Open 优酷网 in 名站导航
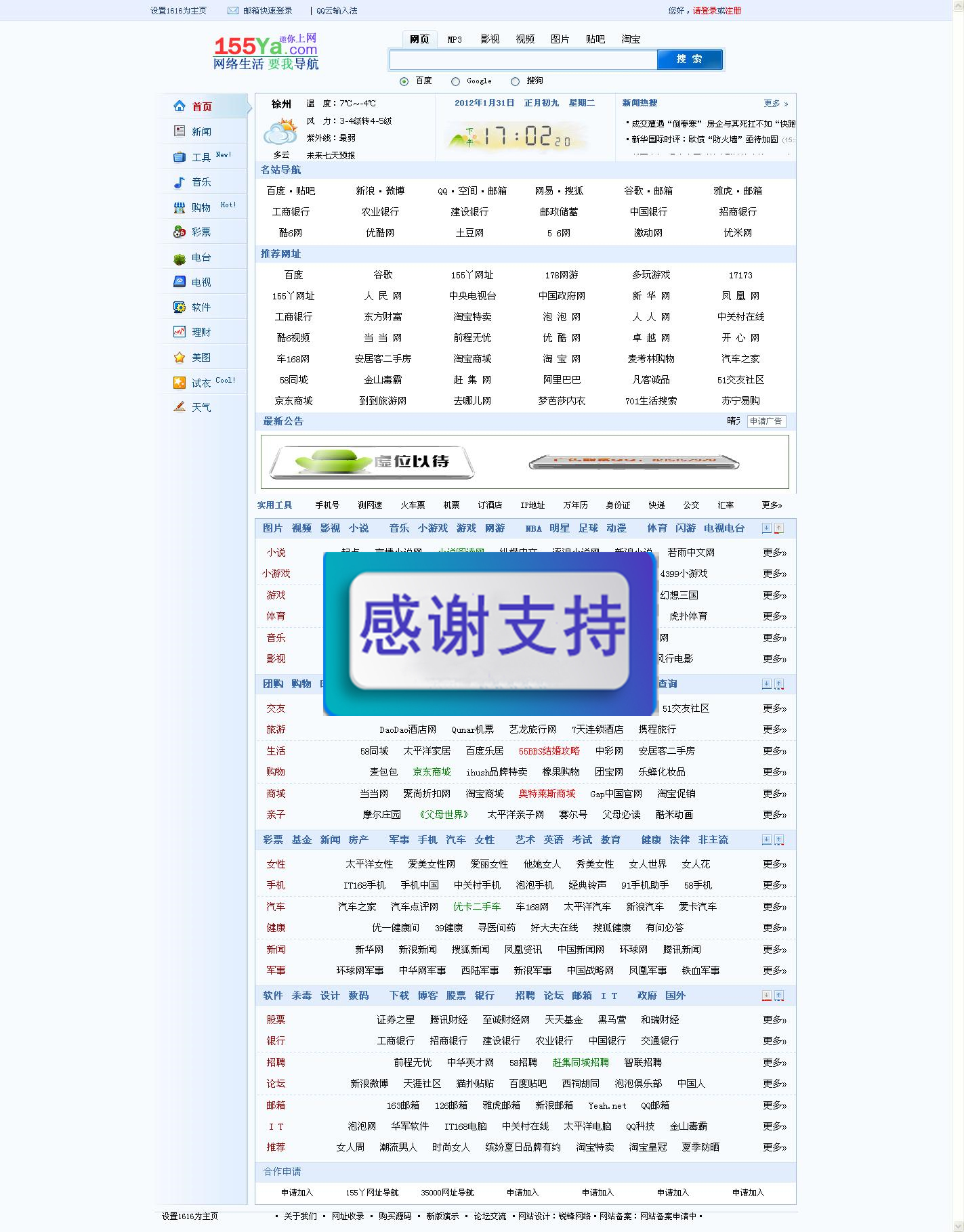Viewport: 964px width, 1232px height. click(380, 233)
